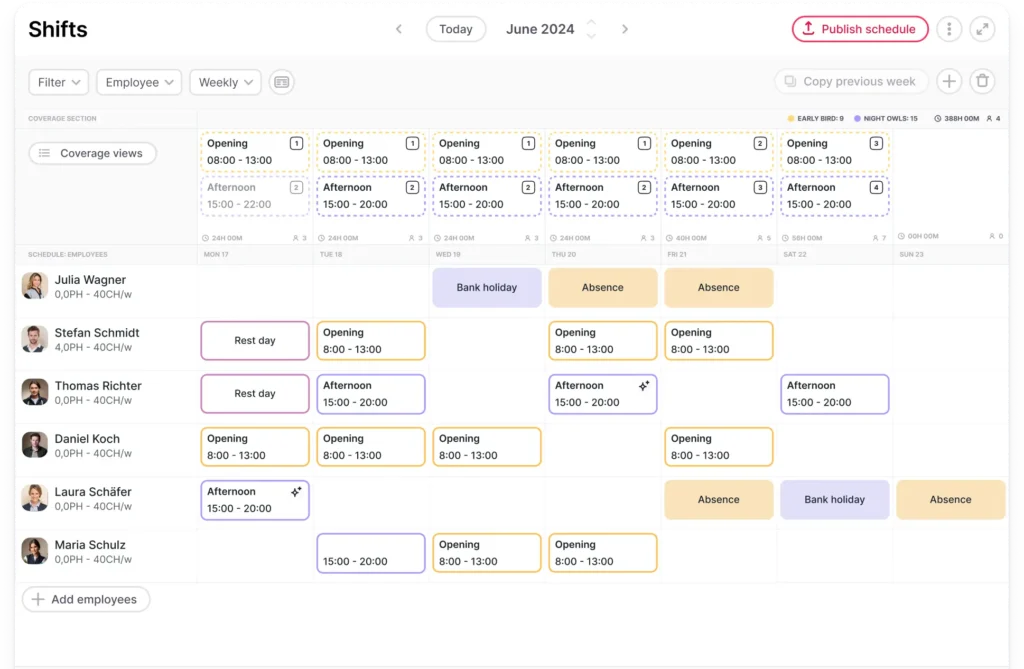Select employee name Julia Wagner
The height and width of the screenshot is (669, 1024).
point(90,280)
